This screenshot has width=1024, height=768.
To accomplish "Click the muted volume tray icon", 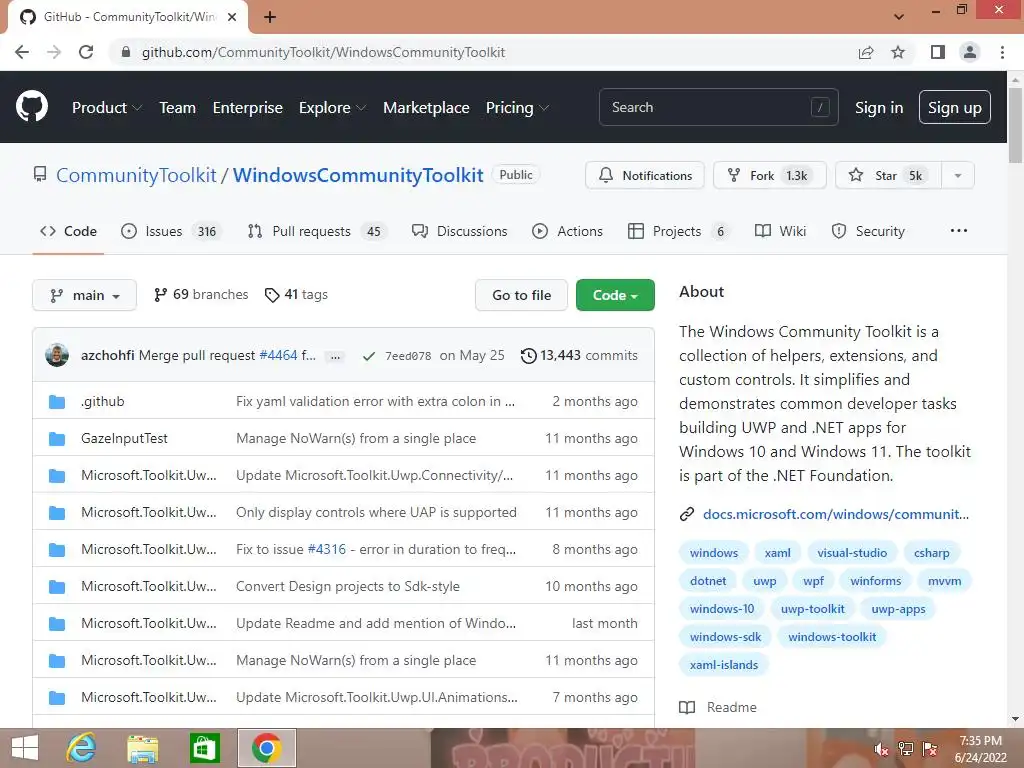I will pyautogui.click(x=882, y=749).
